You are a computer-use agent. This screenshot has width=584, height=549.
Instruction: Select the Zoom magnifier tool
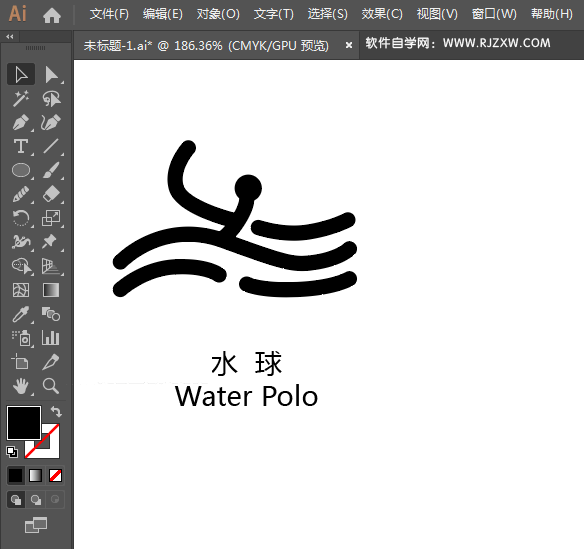(x=51, y=386)
